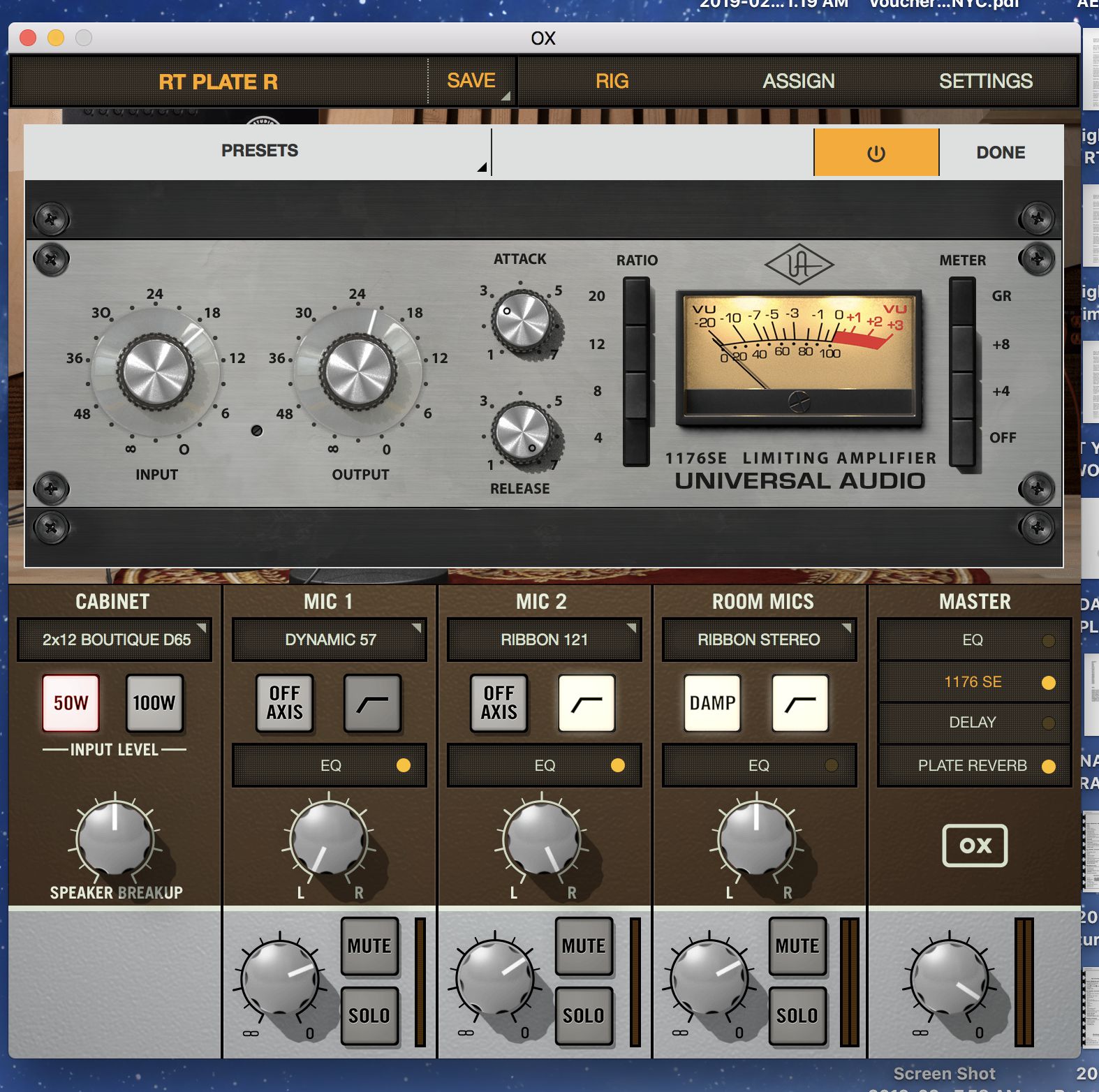Set meter mode to OFF
The image size is (1099, 1092).
(x=962, y=442)
